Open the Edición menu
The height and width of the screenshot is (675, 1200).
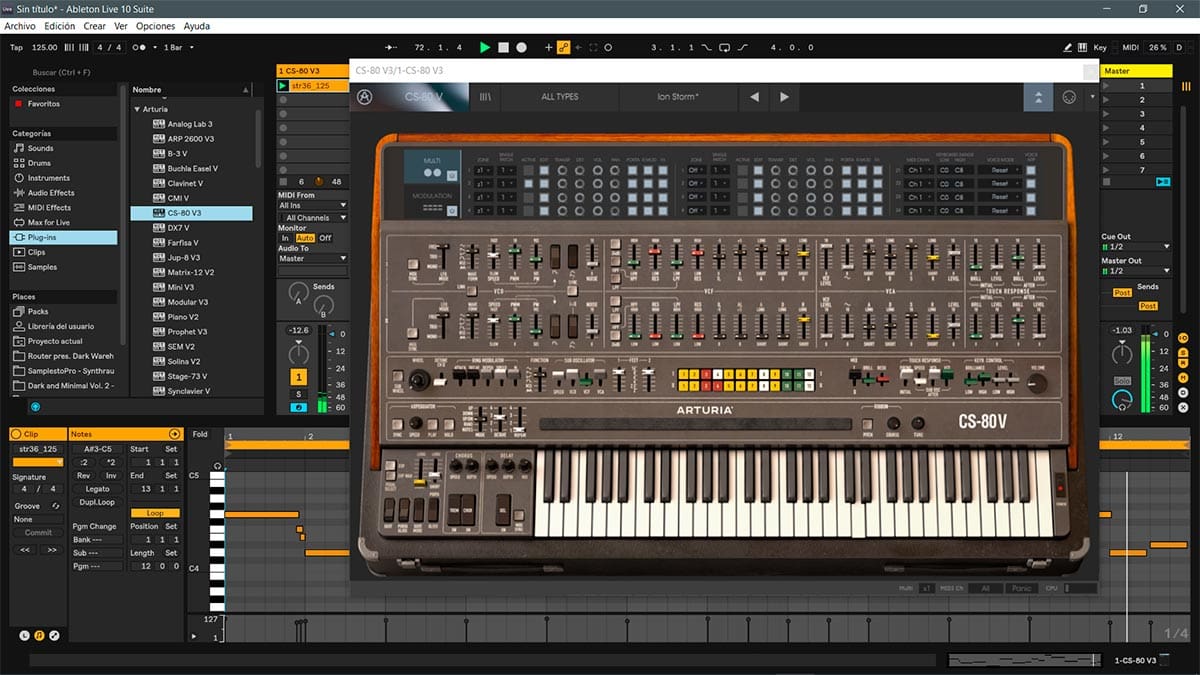60,26
